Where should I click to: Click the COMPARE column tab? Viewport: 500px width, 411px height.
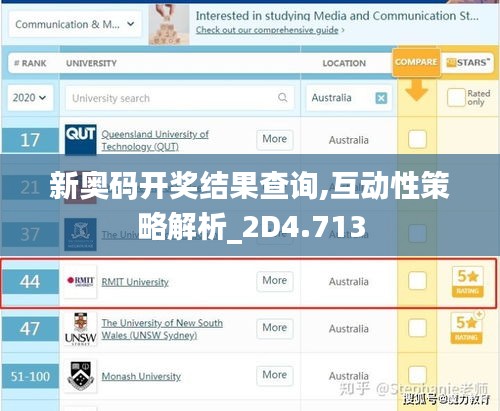pyautogui.click(x=416, y=62)
